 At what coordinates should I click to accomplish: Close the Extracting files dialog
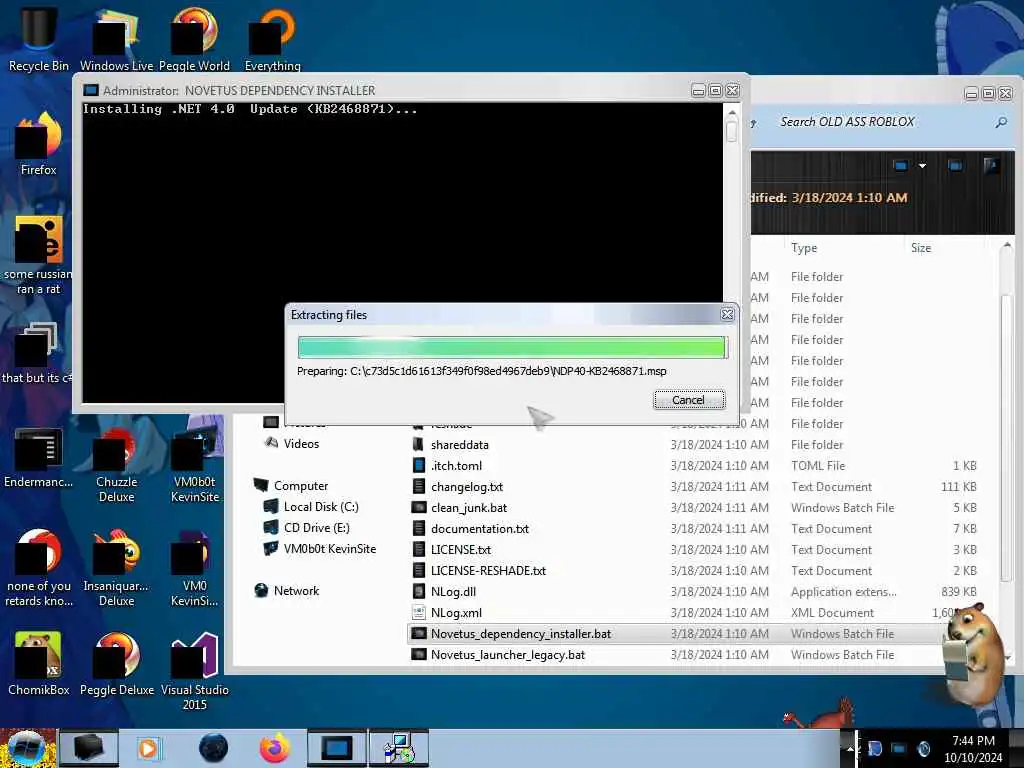[x=727, y=315]
